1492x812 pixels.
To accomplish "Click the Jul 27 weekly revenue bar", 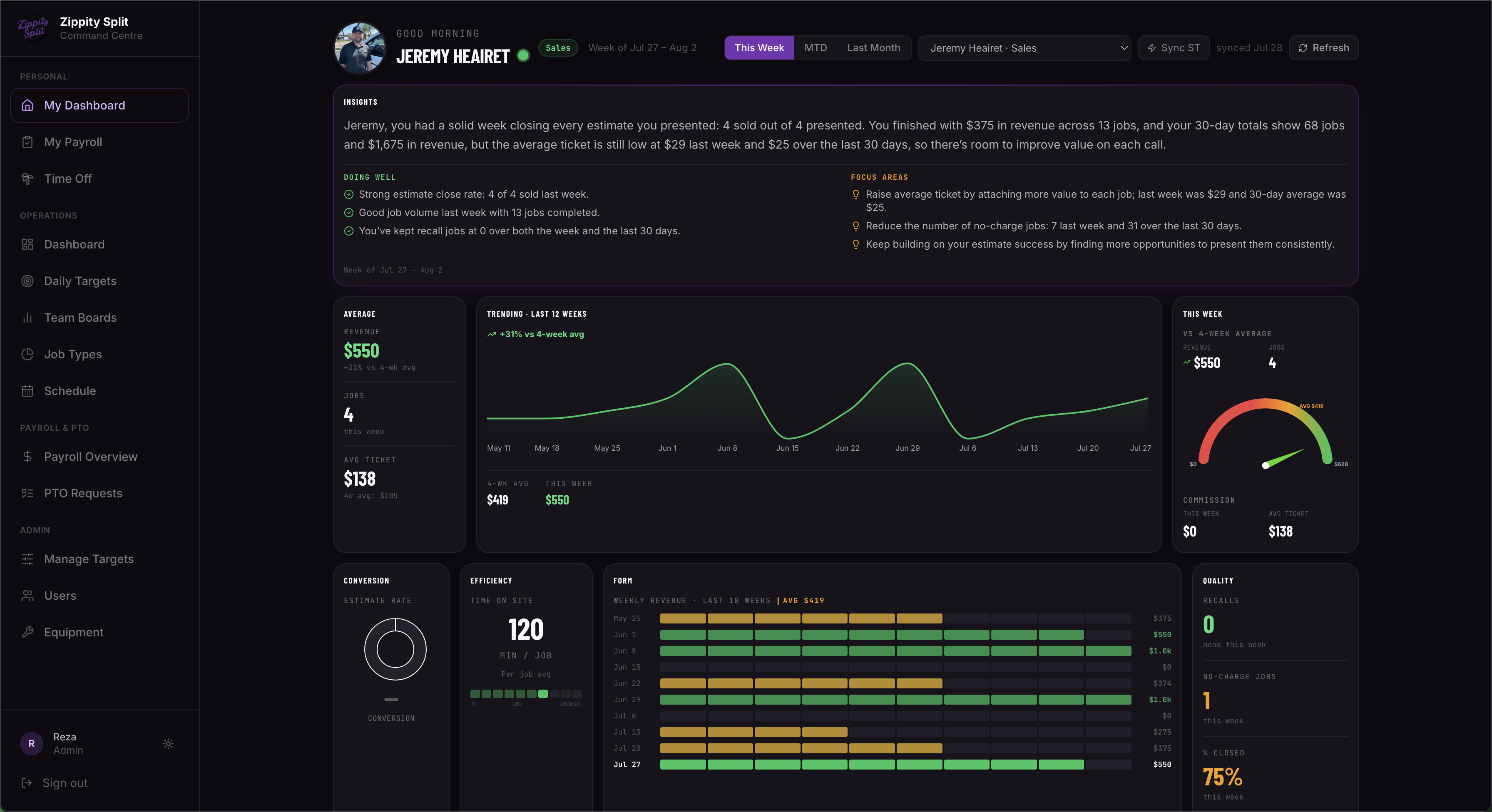I will pyautogui.click(x=895, y=765).
